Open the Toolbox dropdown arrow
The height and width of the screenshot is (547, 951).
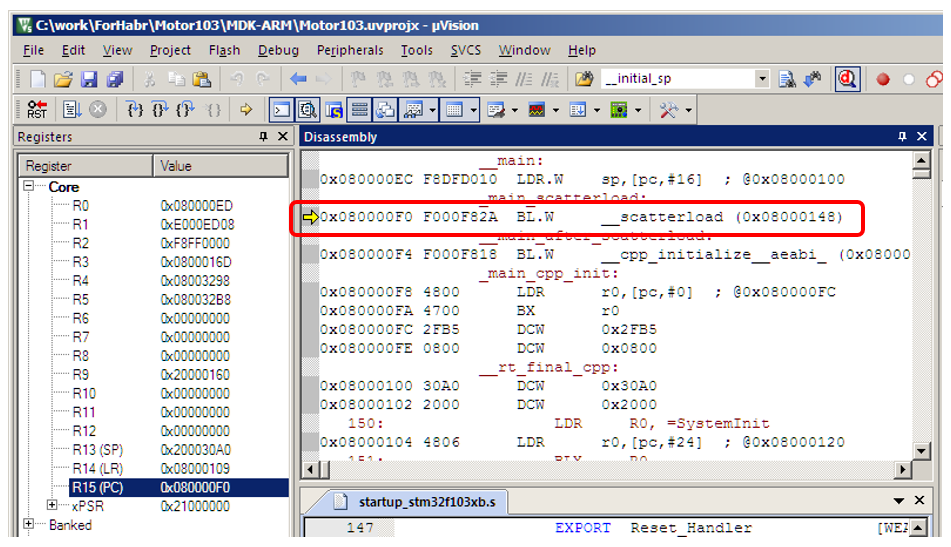pos(688,110)
